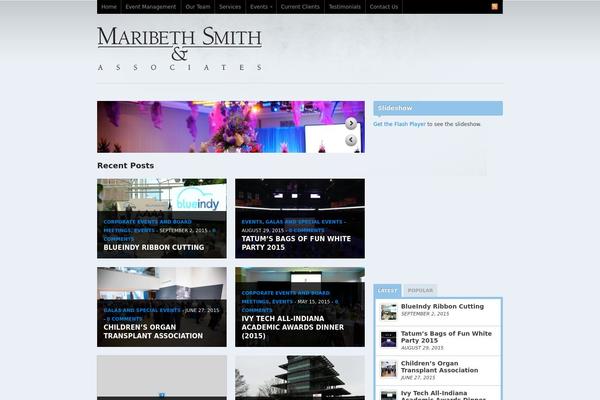Switch to the Latest tab
The image size is (600, 400).
point(387,291)
